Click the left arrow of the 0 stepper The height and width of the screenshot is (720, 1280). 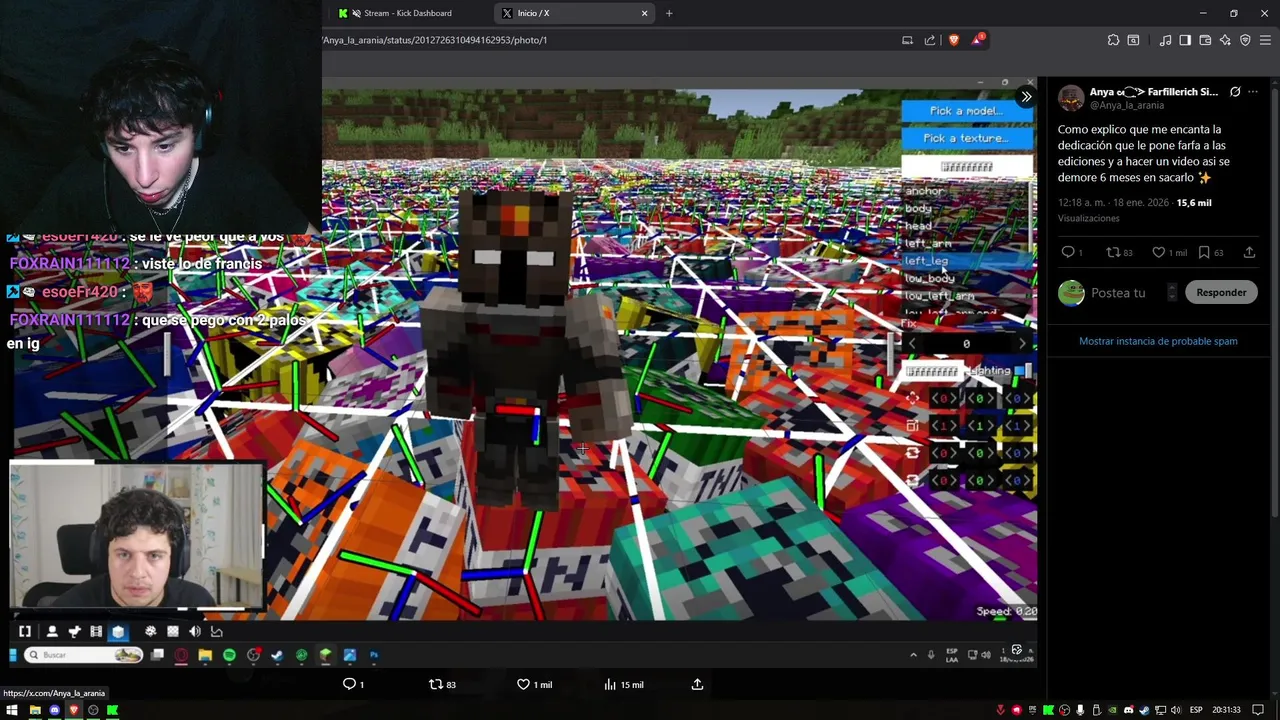911,344
